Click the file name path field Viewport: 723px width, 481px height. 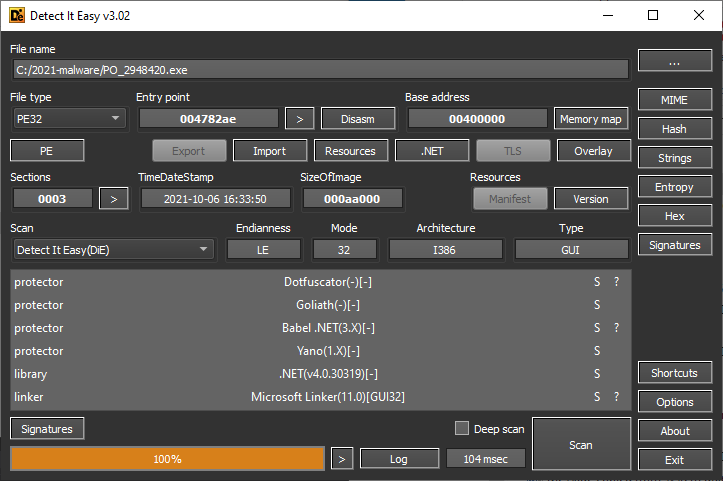[x=321, y=69]
